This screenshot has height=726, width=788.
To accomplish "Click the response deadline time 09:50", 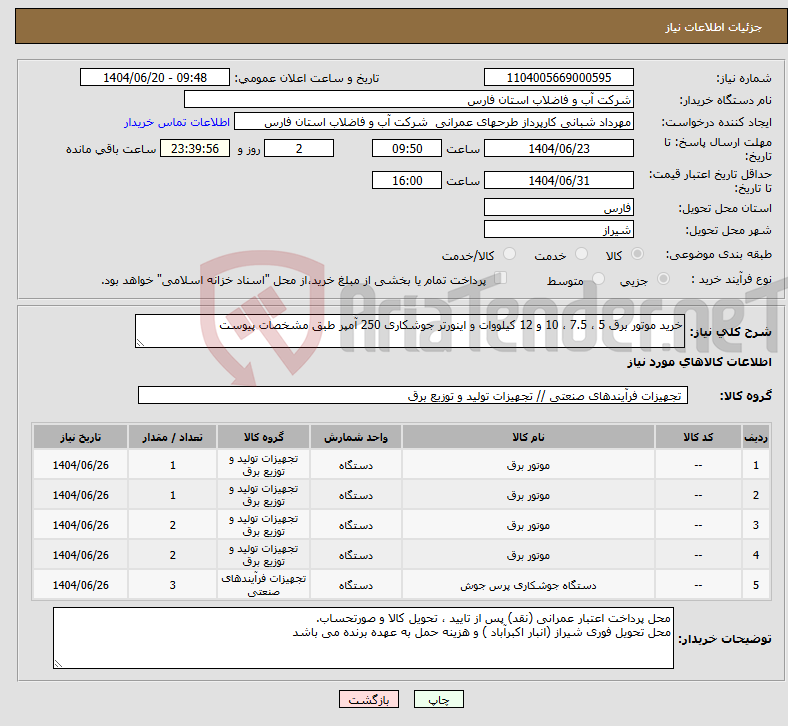I will click(x=407, y=149).
